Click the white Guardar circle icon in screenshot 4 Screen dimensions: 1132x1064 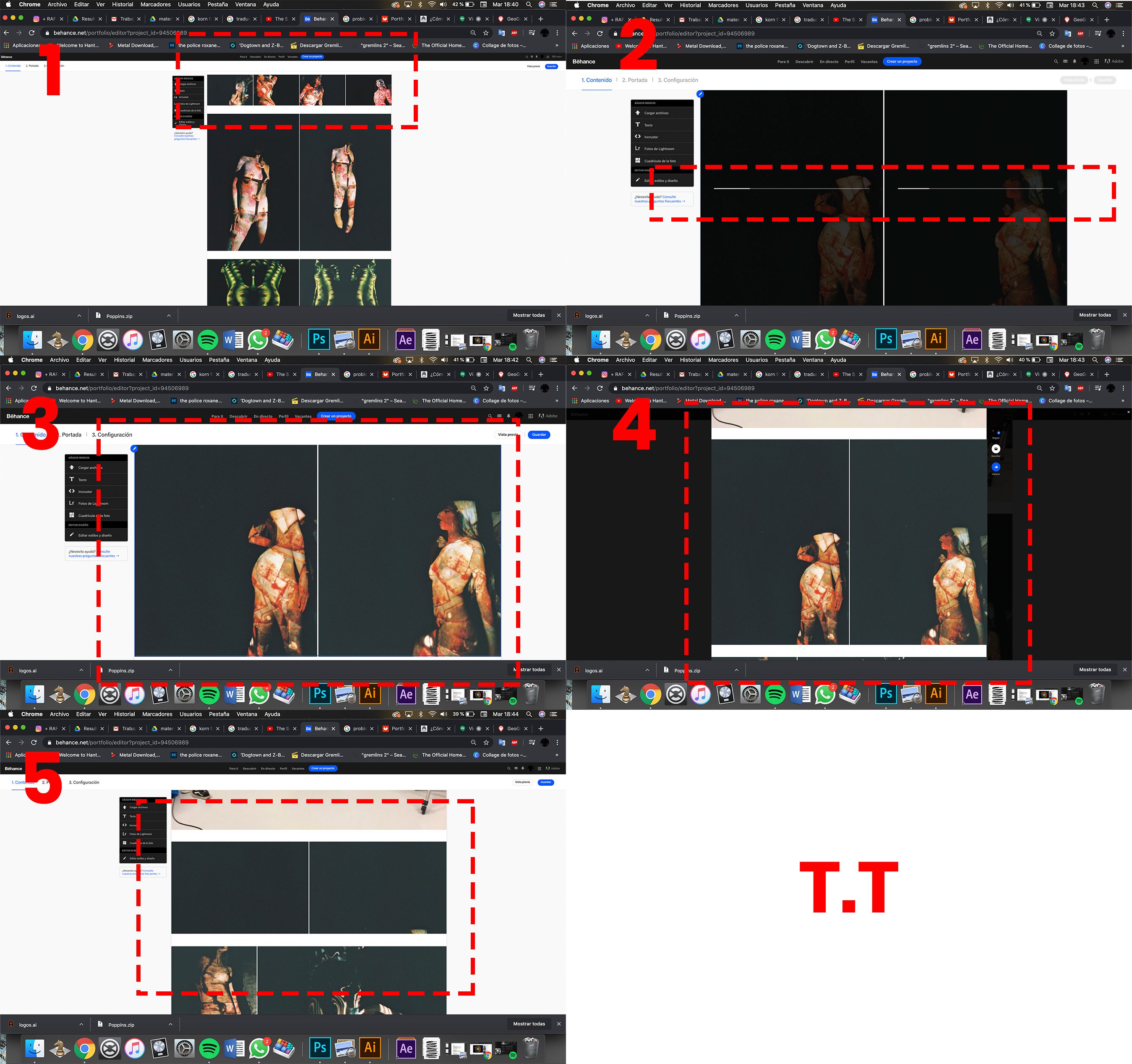pyautogui.click(x=996, y=449)
